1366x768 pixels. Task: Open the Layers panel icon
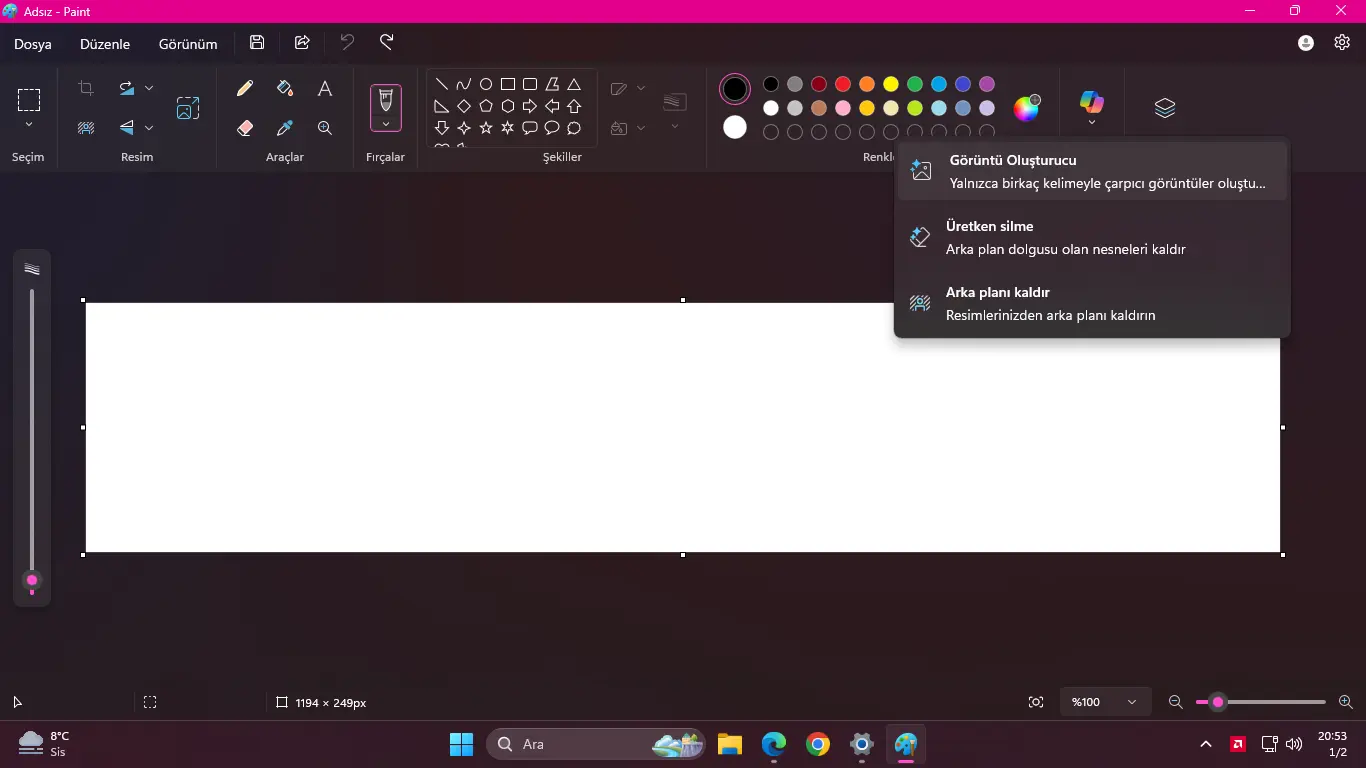[x=1165, y=108]
